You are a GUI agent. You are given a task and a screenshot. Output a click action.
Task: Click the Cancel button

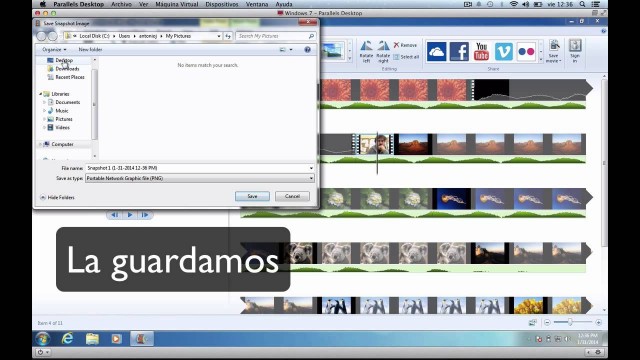point(292,196)
